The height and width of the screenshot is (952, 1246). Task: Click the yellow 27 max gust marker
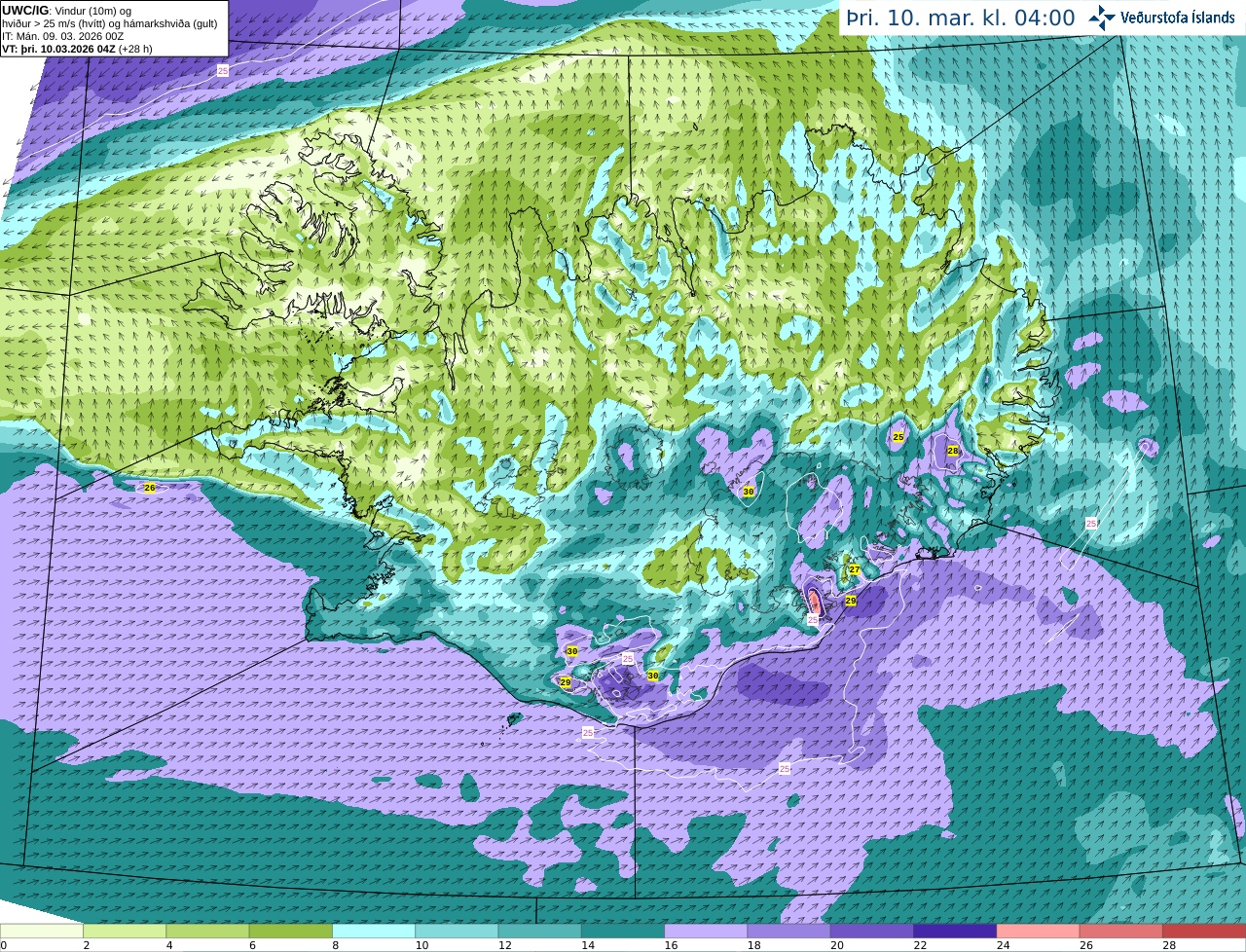point(854,569)
